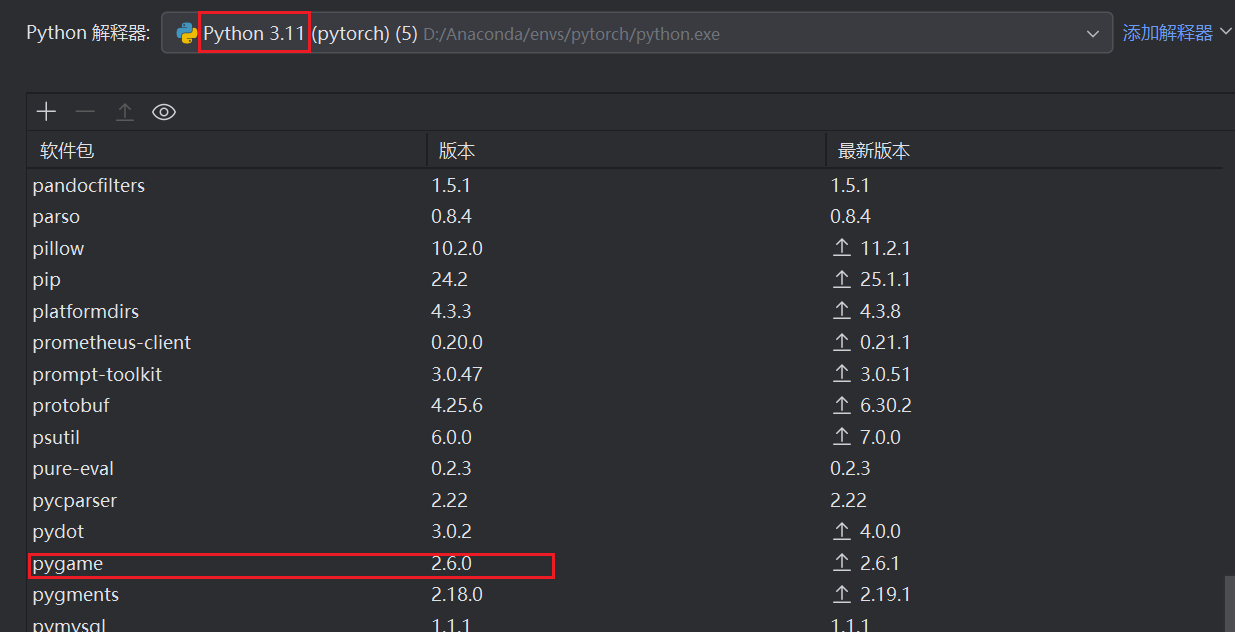1235x632 pixels.
Task: Select the pure-eval package row
Action: 625,469
